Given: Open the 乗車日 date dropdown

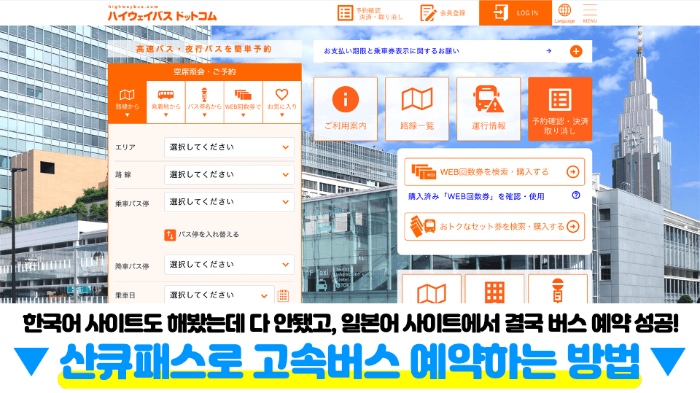Looking at the screenshot, I should point(219,295).
